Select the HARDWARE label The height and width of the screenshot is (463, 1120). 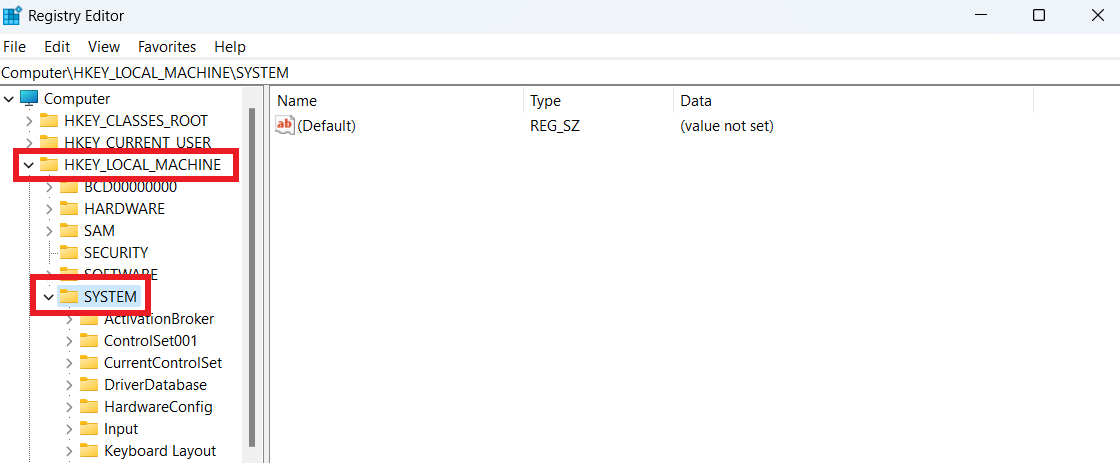click(x=124, y=209)
